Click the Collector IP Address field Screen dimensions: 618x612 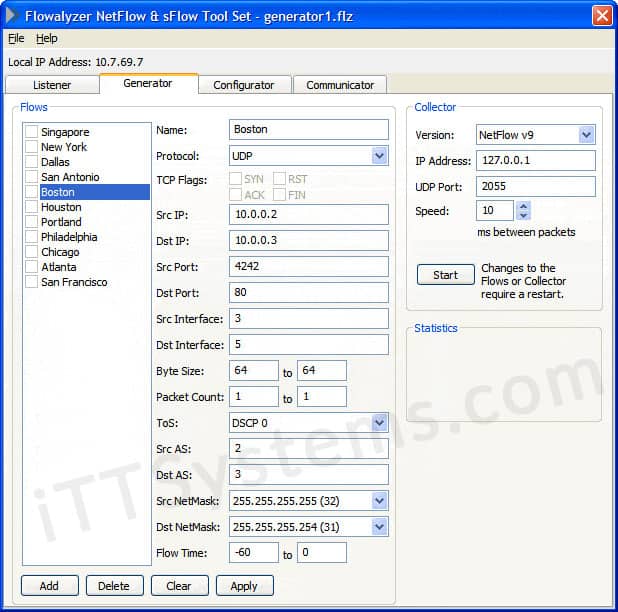pyautogui.click(x=536, y=160)
